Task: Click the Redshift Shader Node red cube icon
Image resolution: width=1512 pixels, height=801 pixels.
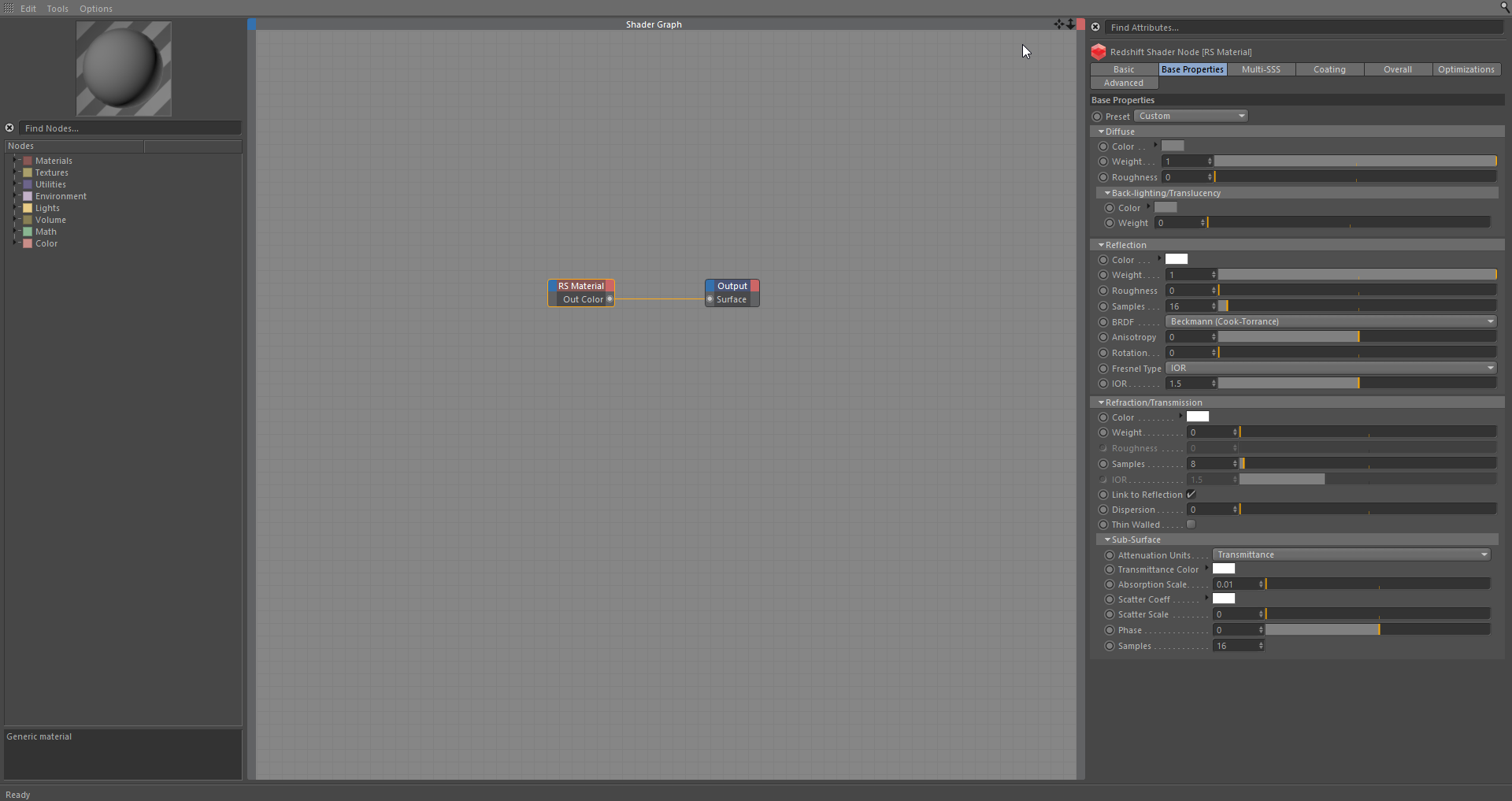Action: (1099, 52)
